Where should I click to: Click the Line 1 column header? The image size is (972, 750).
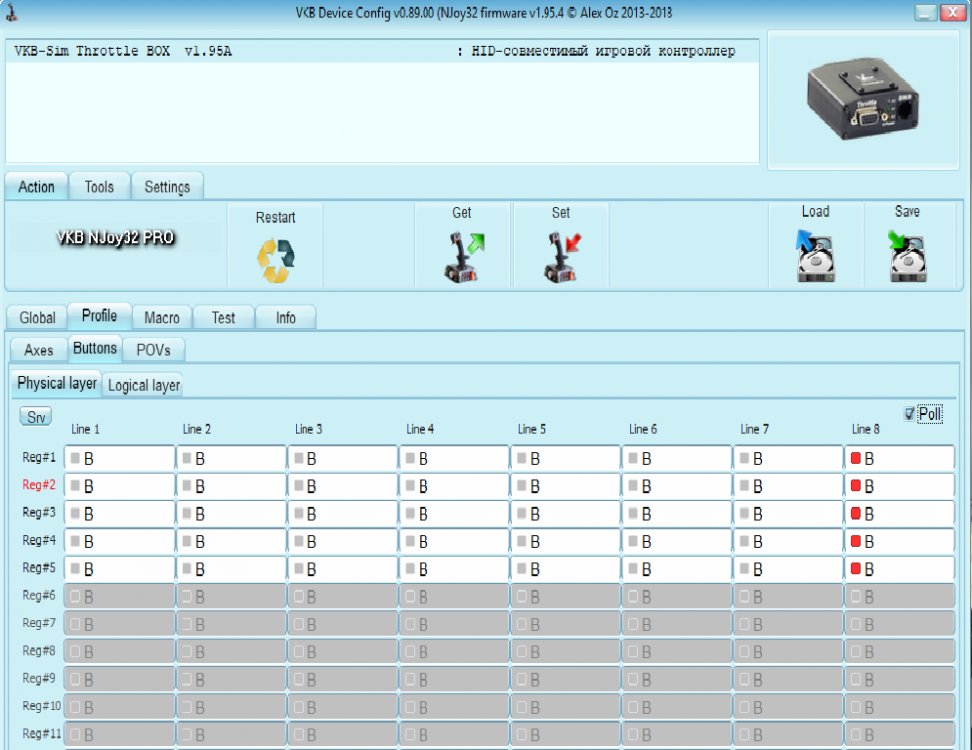pos(86,429)
